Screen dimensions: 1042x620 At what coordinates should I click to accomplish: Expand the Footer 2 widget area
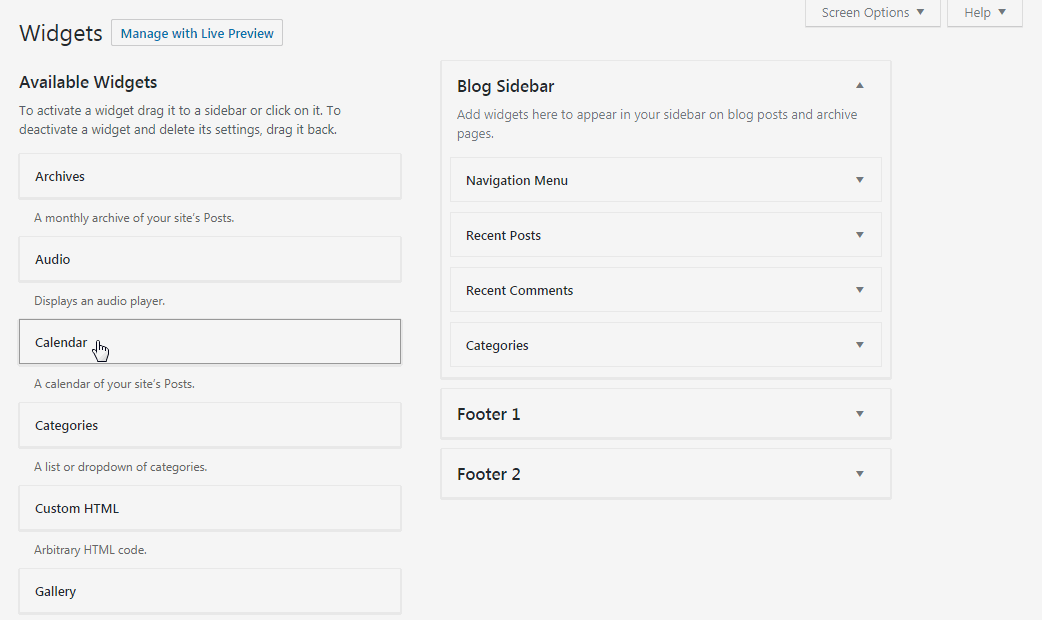pyautogui.click(x=859, y=474)
